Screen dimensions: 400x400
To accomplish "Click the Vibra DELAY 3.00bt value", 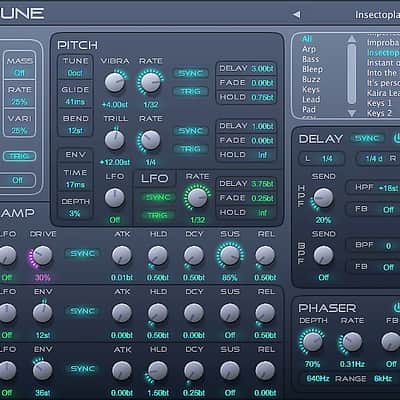I will [262, 69].
